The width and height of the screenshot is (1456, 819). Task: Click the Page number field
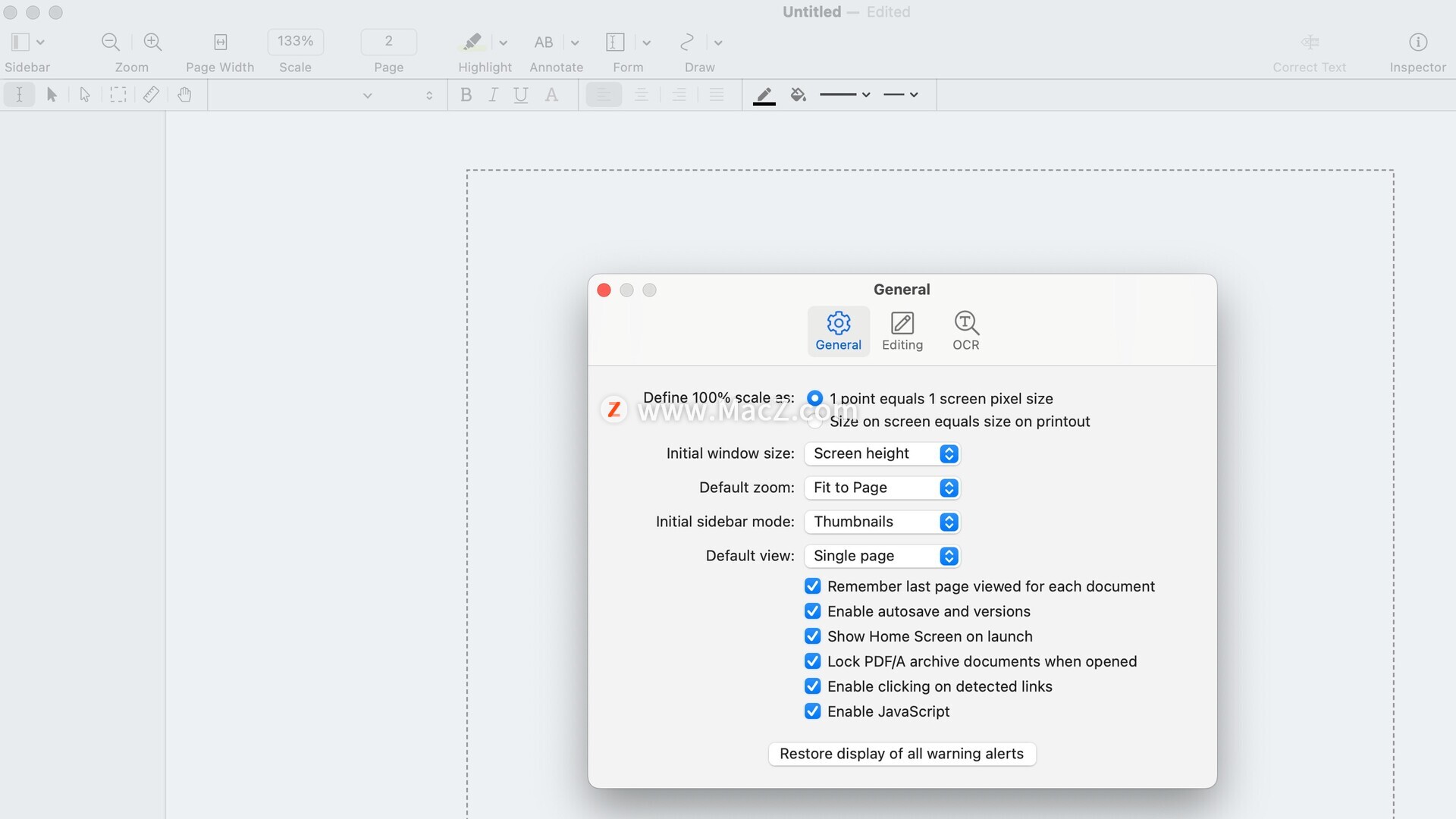point(389,41)
